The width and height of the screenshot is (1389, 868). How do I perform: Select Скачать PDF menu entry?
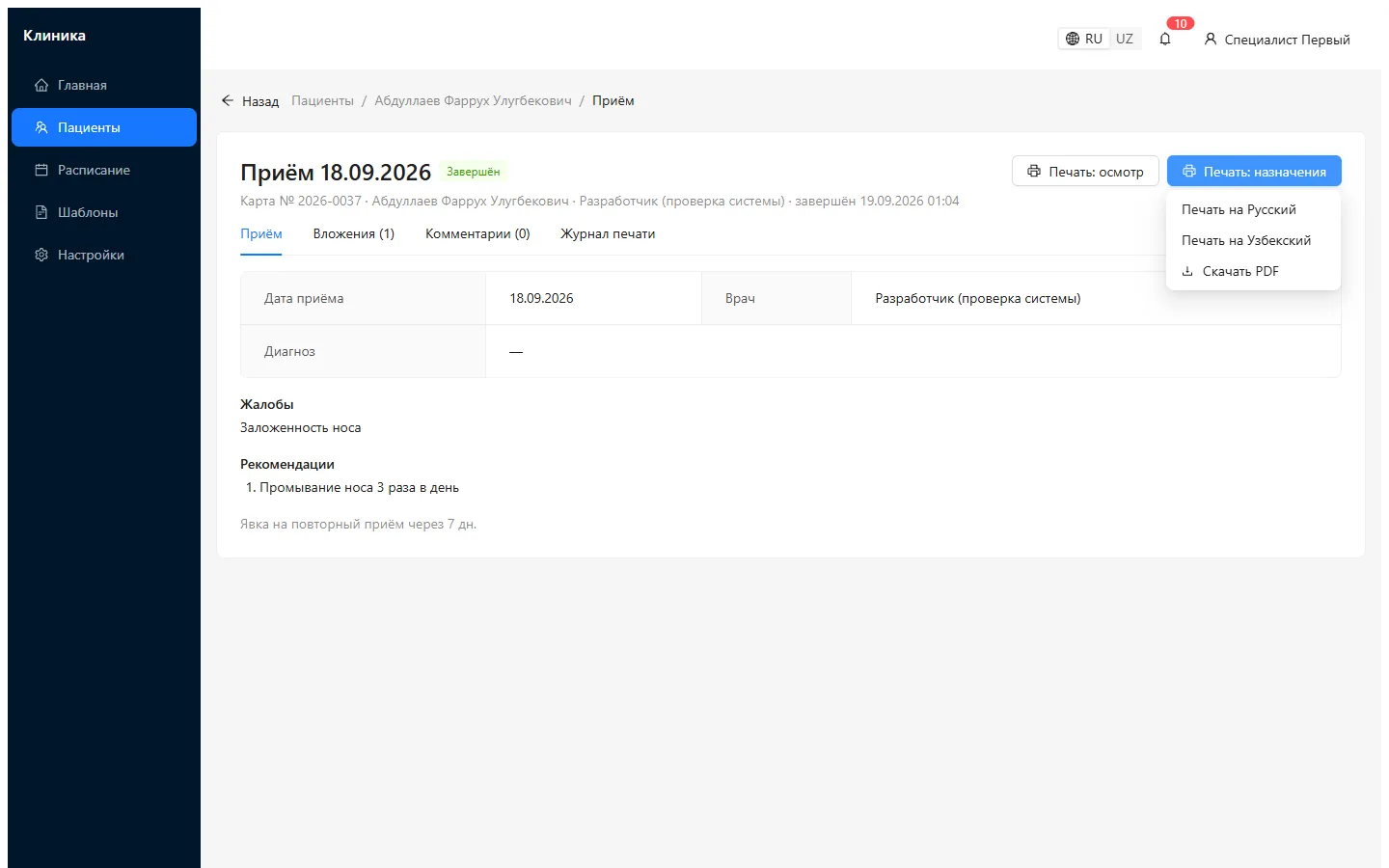point(1253,271)
